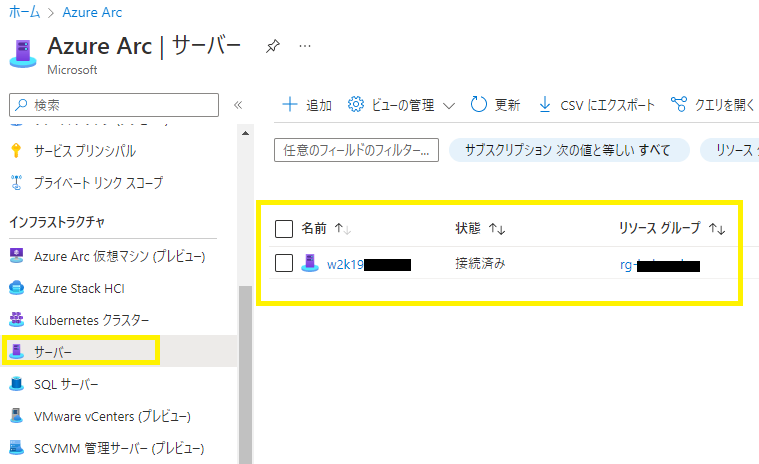Click the SCVMM 管理サーバー icon
This screenshot has height=464, width=759.
[16, 448]
